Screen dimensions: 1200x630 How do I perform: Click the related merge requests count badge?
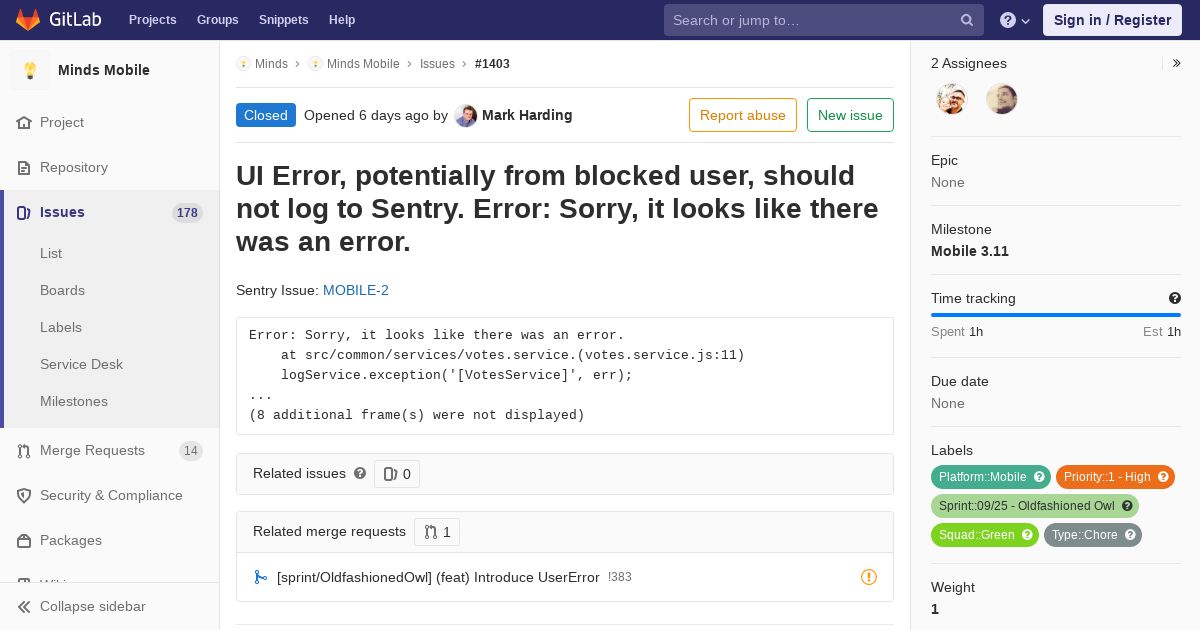tap(437, 532)
